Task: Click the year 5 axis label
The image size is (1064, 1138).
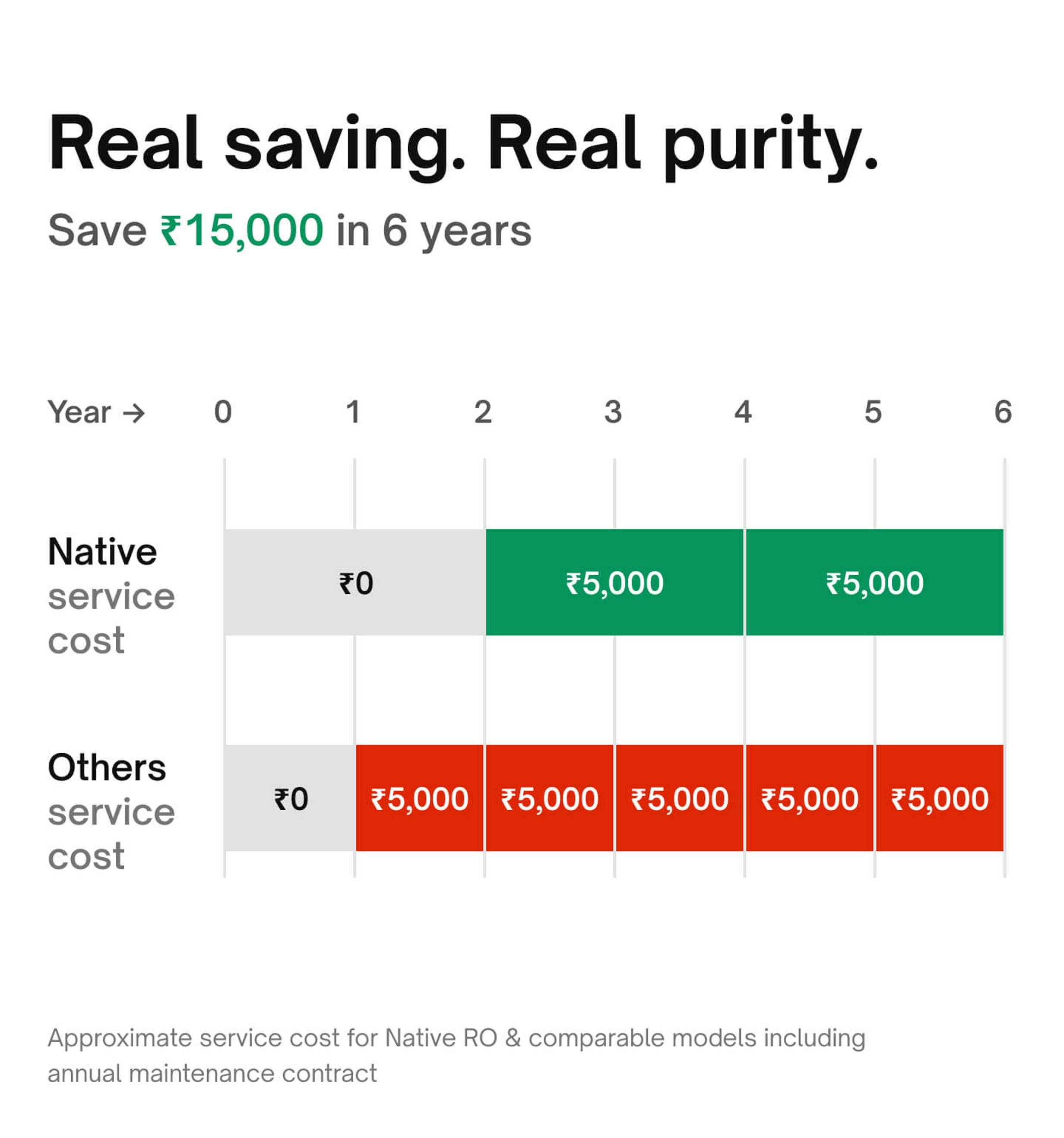Action: tap(873, 412)
